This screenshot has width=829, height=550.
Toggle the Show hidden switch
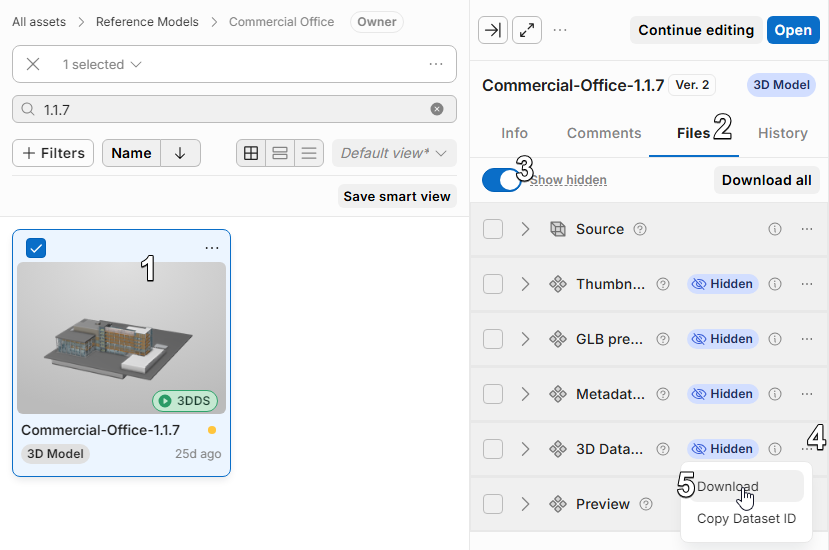tap(502, 180)
